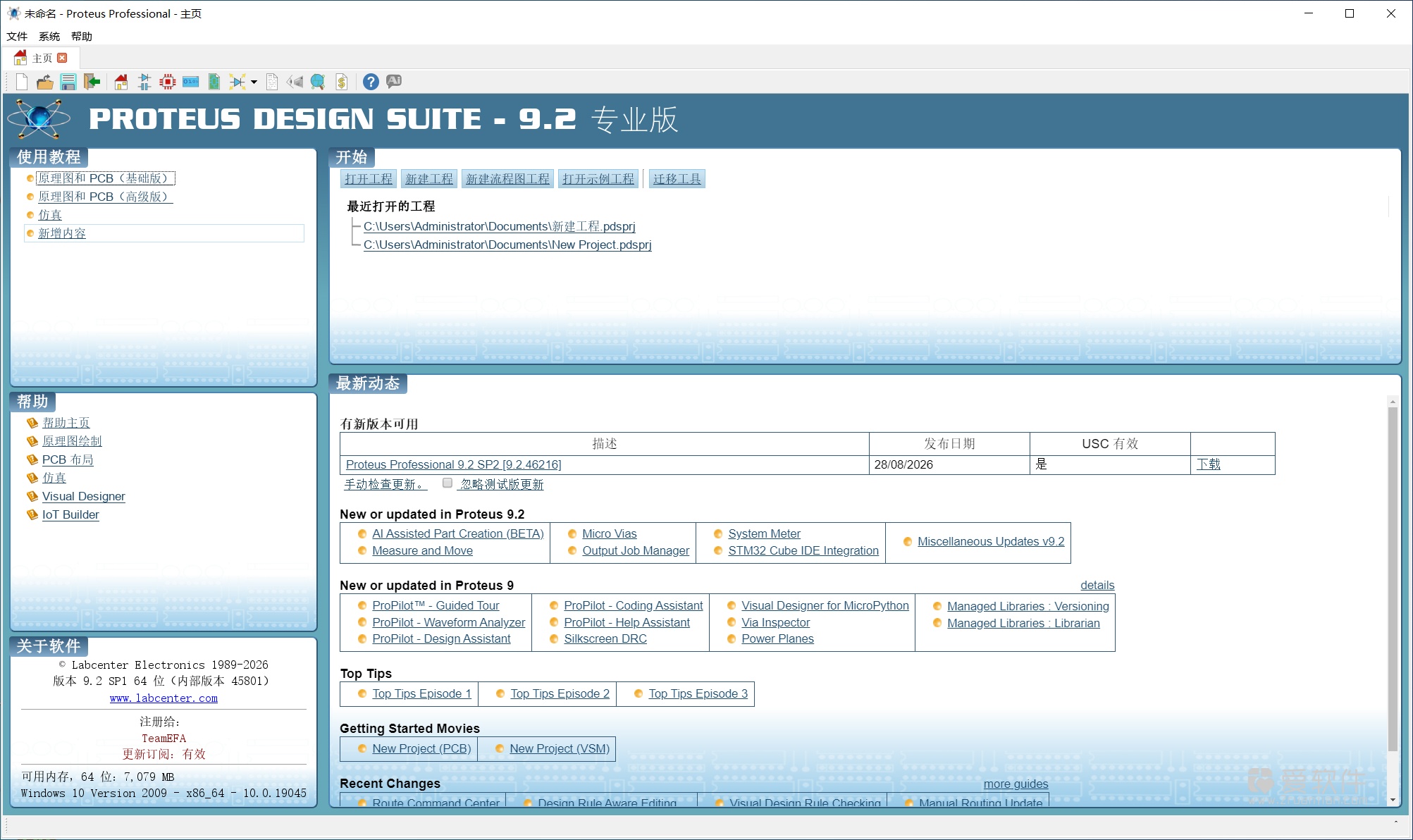Select the 主页 tab
The width and height of the screenshot is (1413, 840).
point(40,58)
